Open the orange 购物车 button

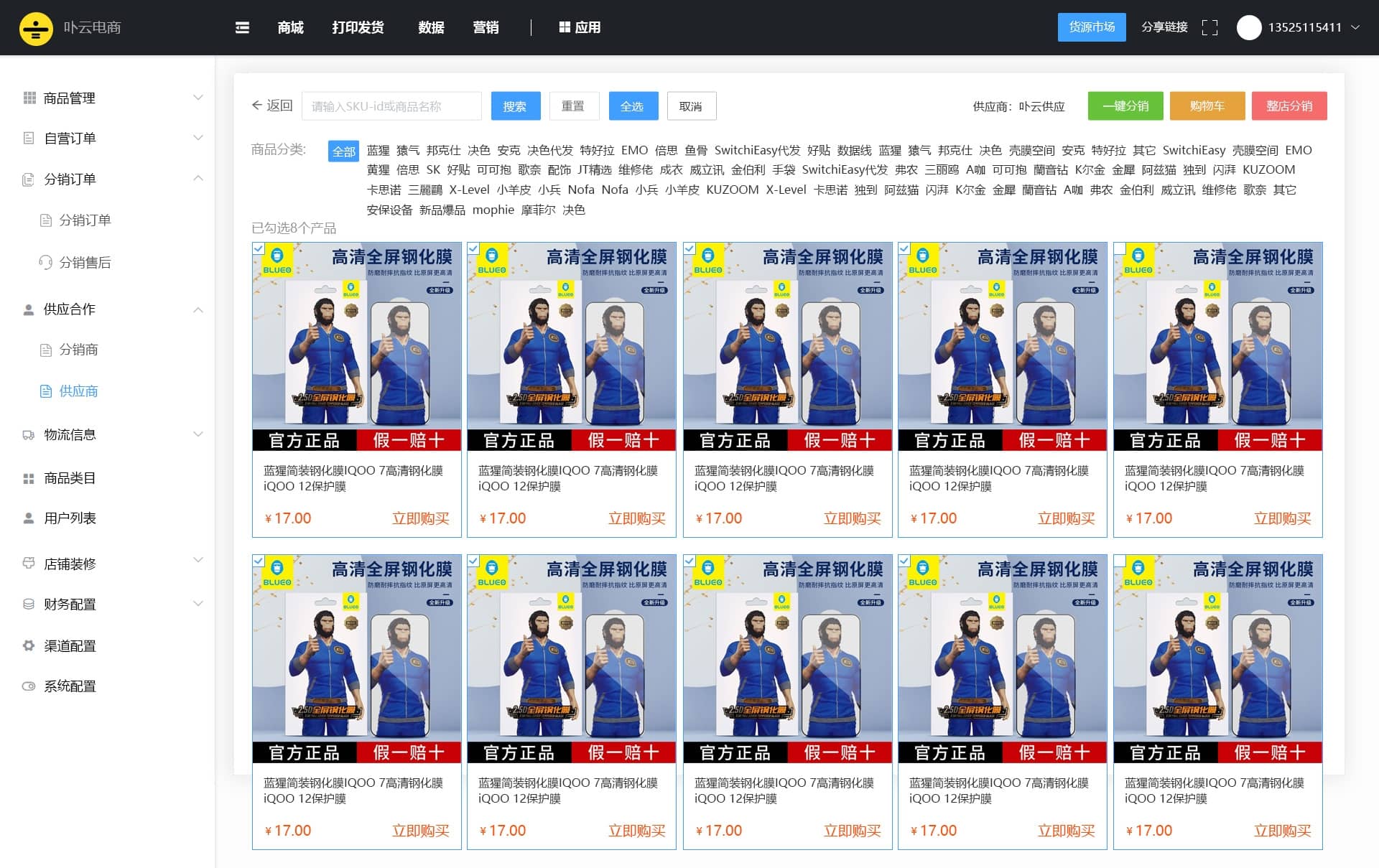(x=1207, y=106)
